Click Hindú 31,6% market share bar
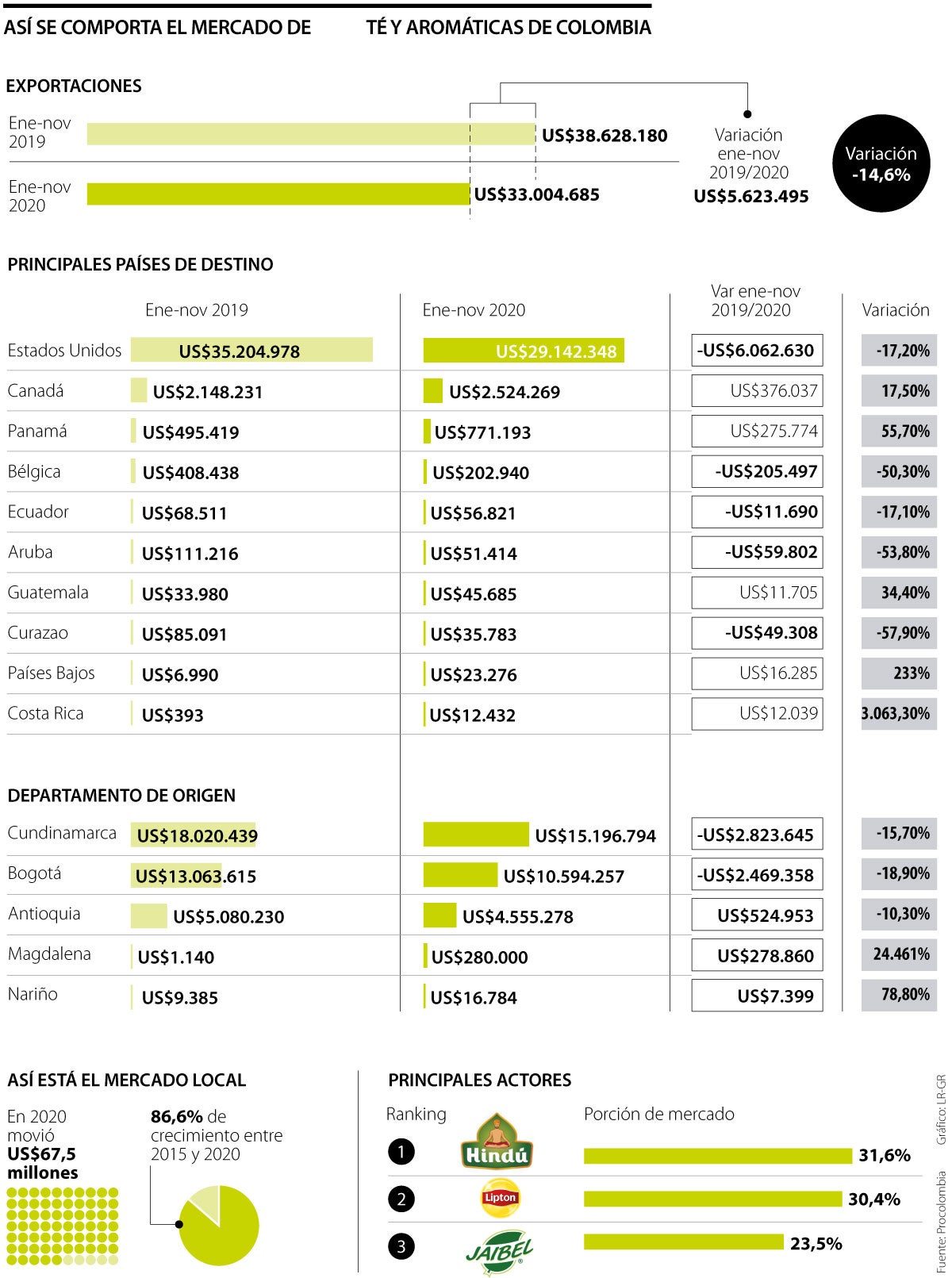 [718, 1156]
